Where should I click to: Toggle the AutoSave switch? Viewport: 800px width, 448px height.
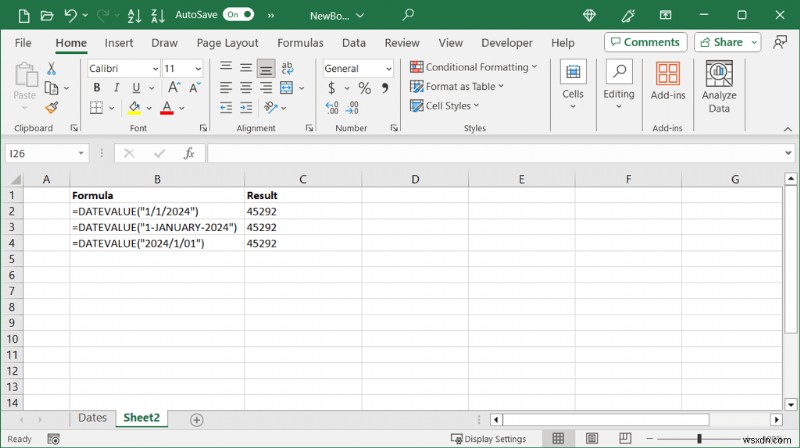239,15
